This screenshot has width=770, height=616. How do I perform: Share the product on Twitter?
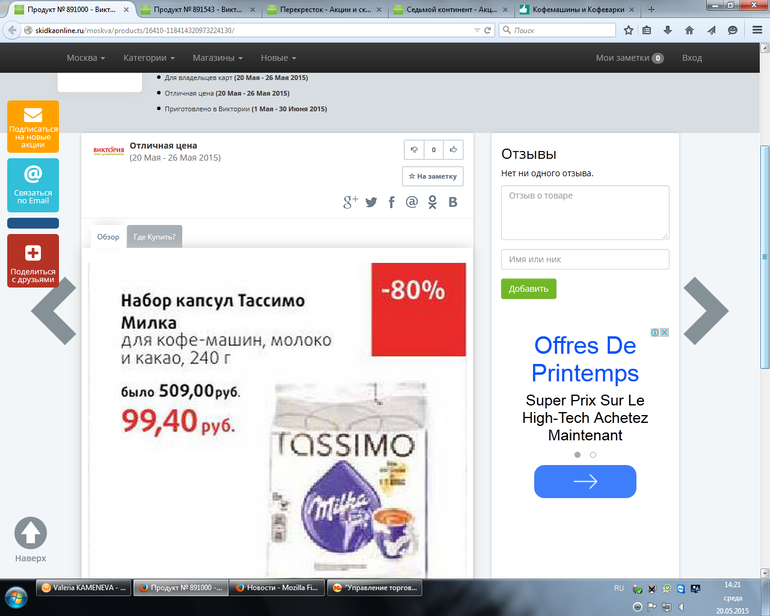(x=371, y=202)
